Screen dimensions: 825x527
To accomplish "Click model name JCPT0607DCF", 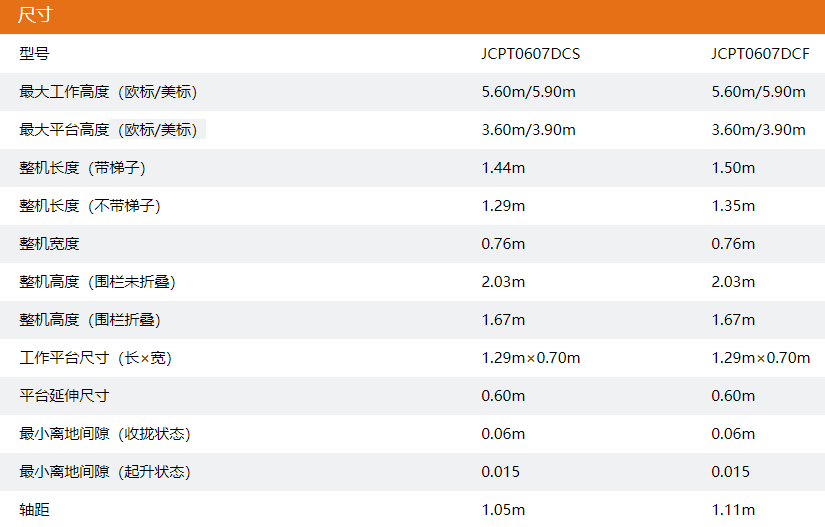I will click(760, 54).
